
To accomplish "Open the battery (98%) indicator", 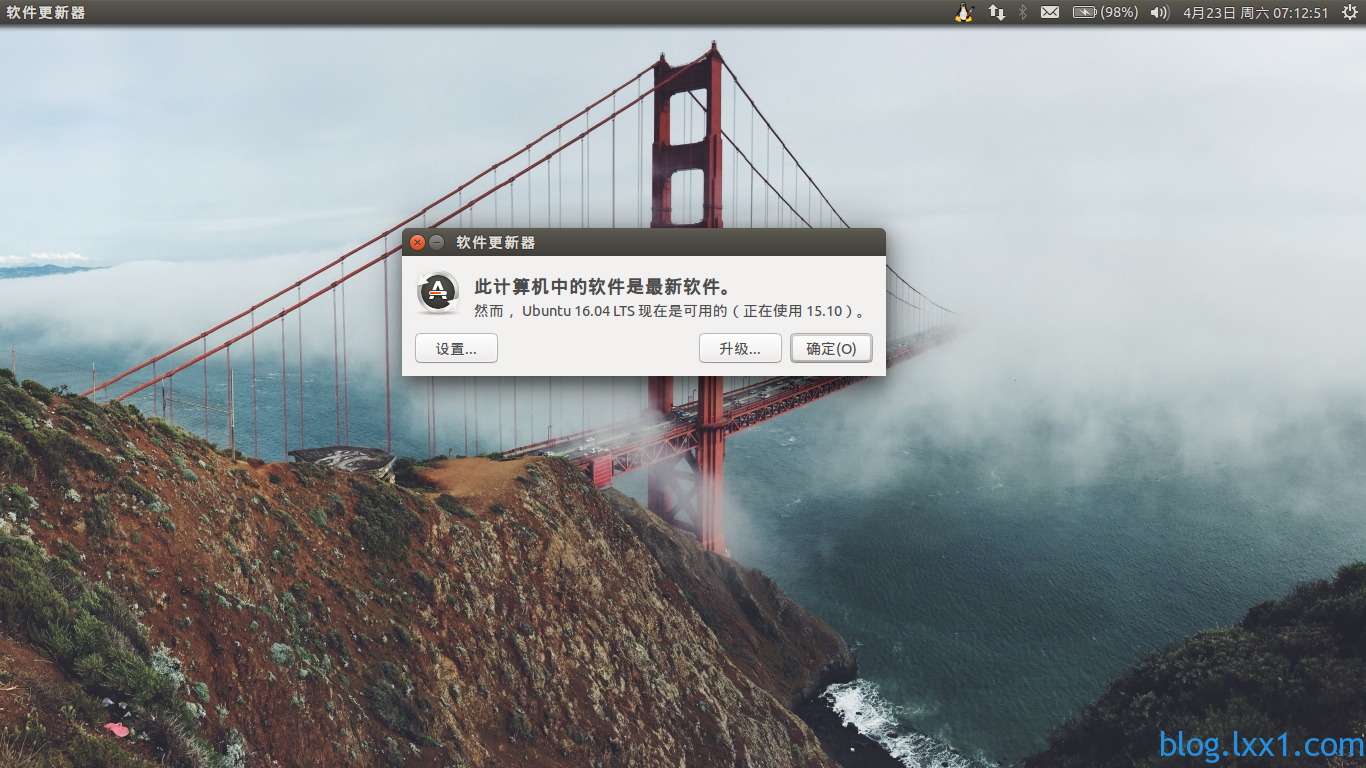I will pos(1105,12).
